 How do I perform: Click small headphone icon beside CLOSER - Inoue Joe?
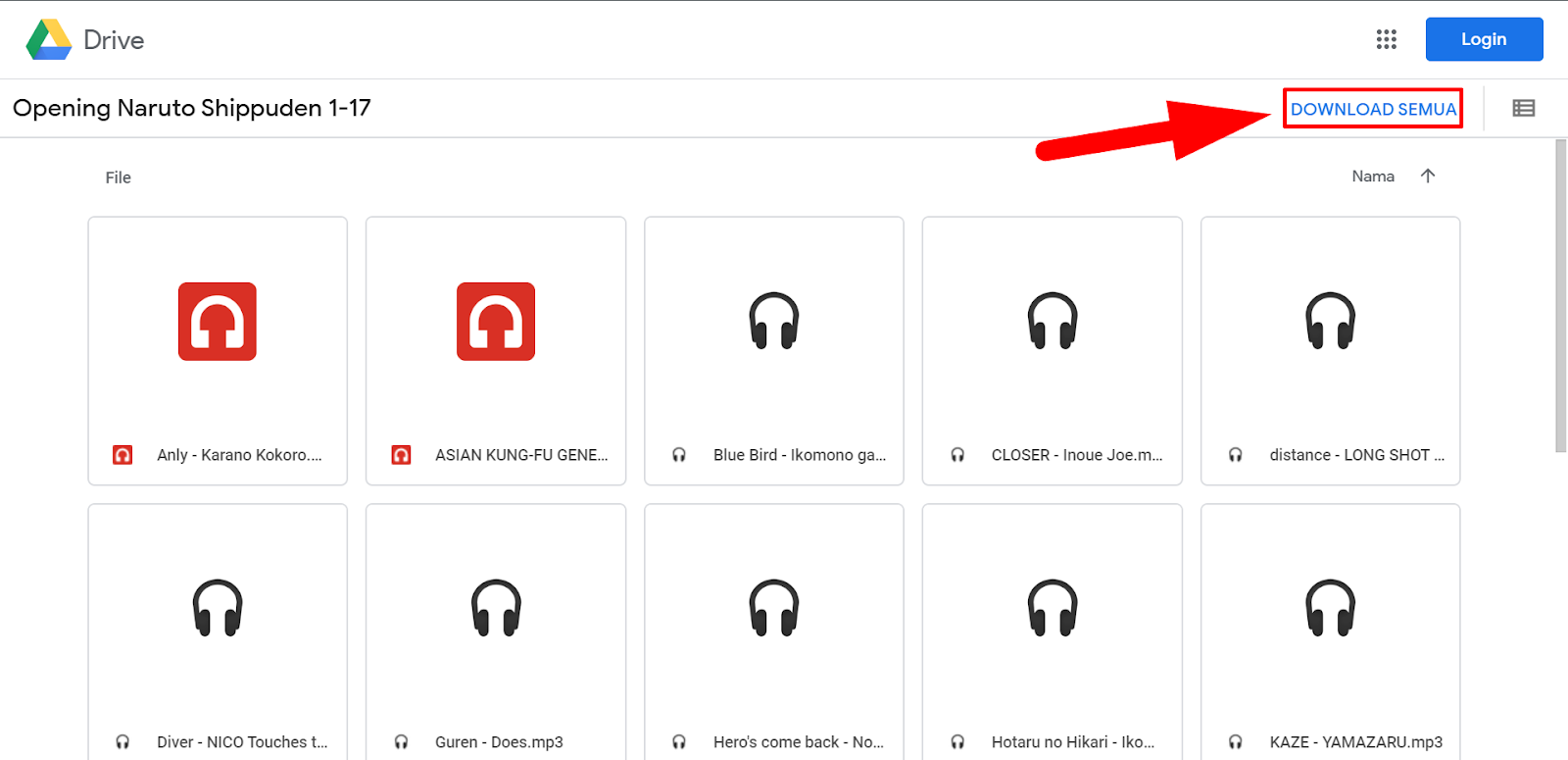[x=957, y=455]
